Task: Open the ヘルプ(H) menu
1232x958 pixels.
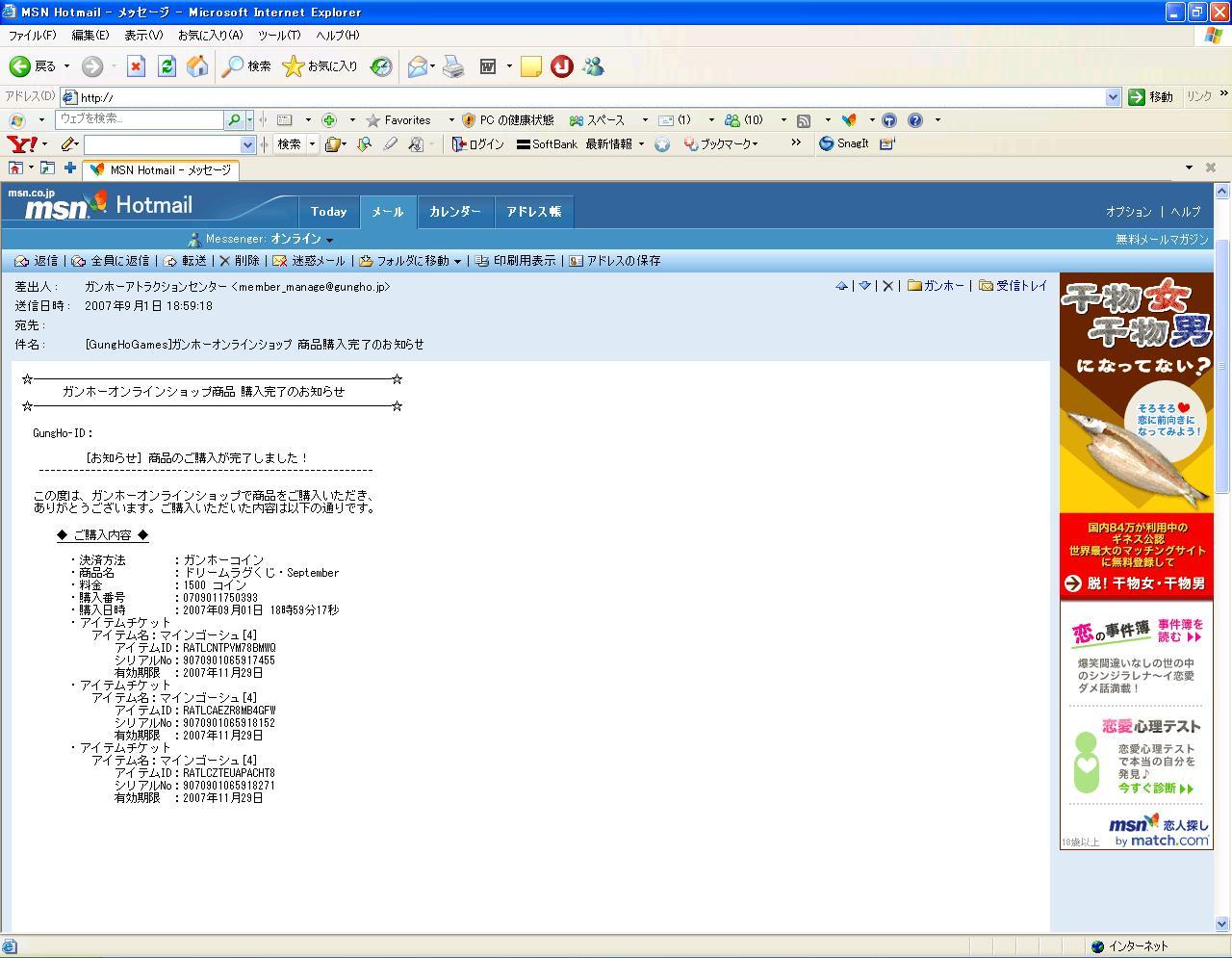Action: click(338, 36)
